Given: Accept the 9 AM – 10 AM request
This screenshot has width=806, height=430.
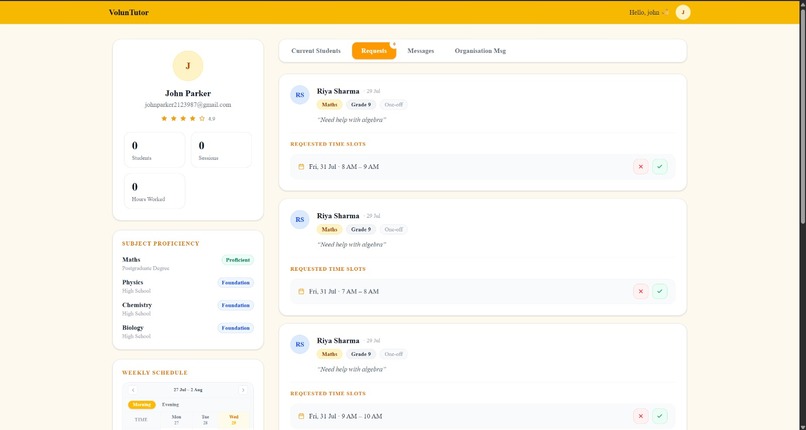Looking at the screenshot, I should [660, 416].
